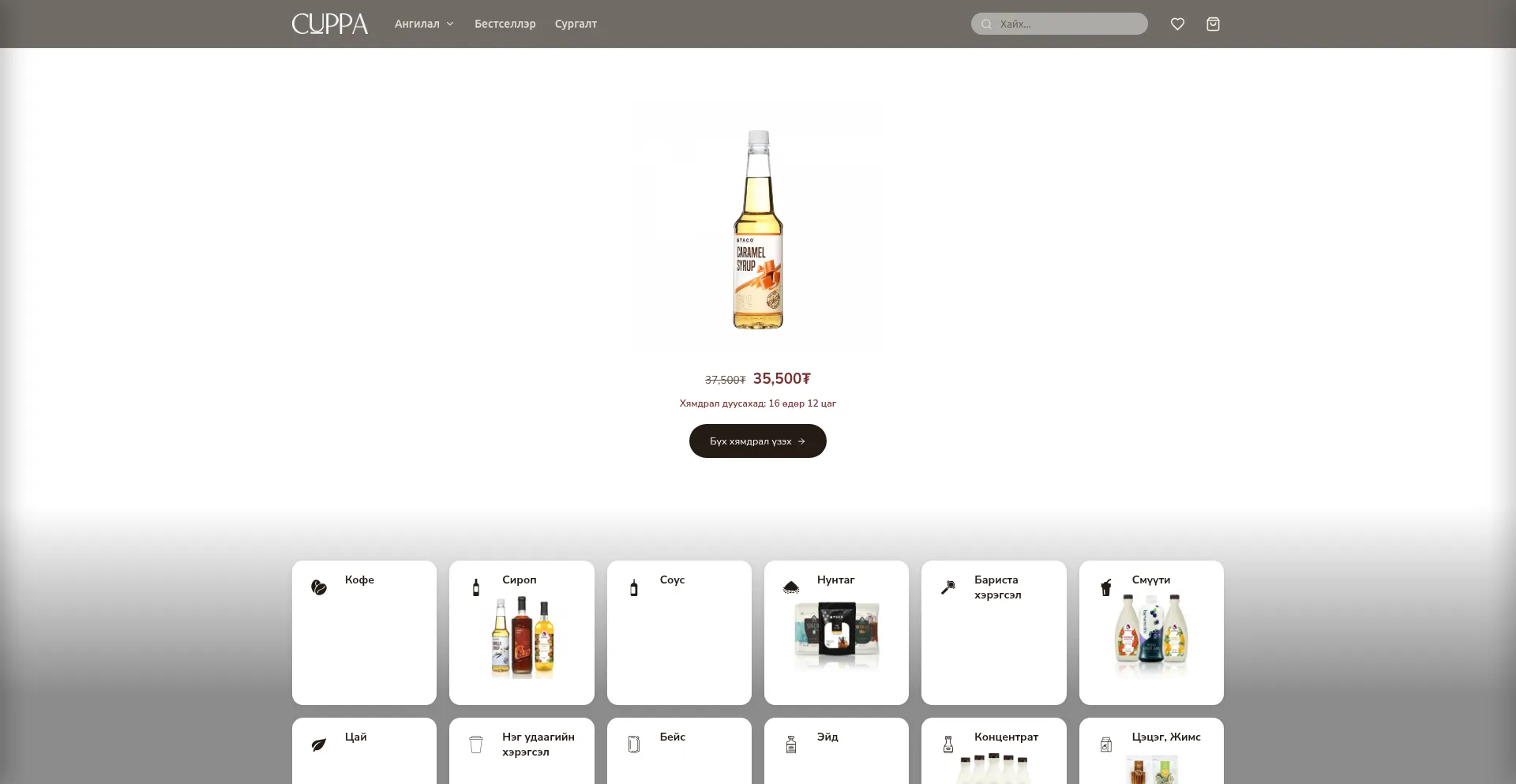This screenshot has width=1516, height=784.
Task: Open the Эйд category card
Action: [836, 751]
